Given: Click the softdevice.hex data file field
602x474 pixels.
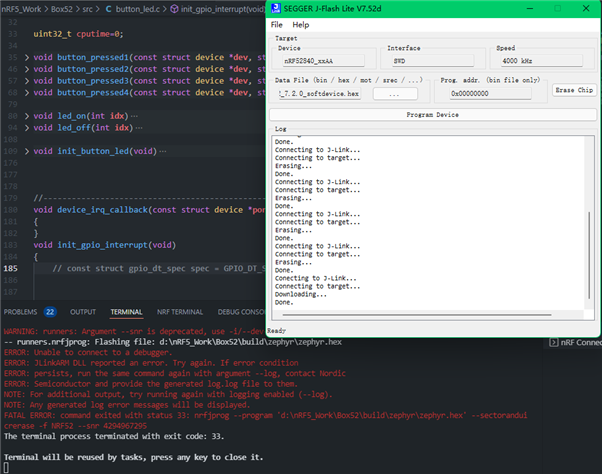Looking at the screenshot, I should [319, 94].
